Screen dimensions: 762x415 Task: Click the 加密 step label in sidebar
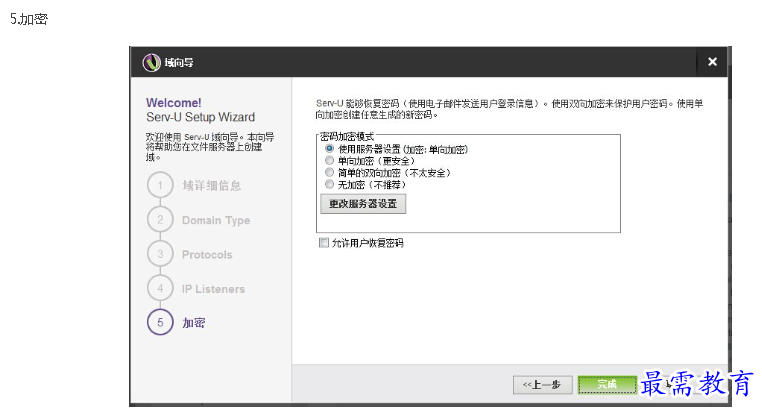[194, 323]
